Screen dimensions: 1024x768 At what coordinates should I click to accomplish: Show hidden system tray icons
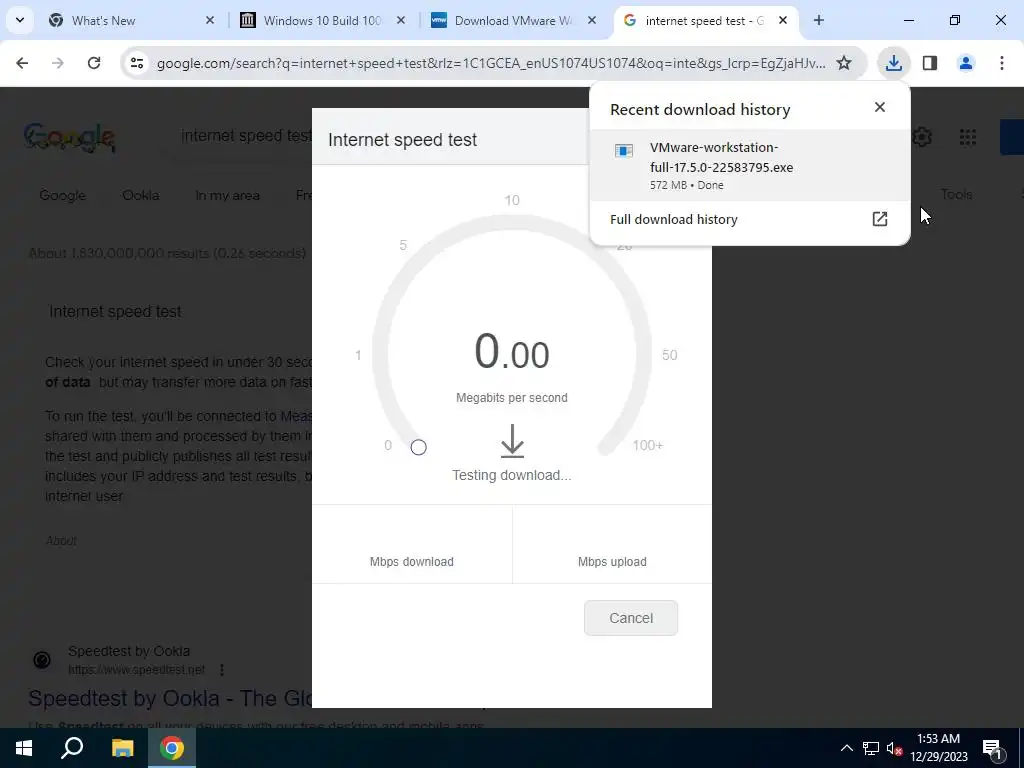[x=846, y=748]
